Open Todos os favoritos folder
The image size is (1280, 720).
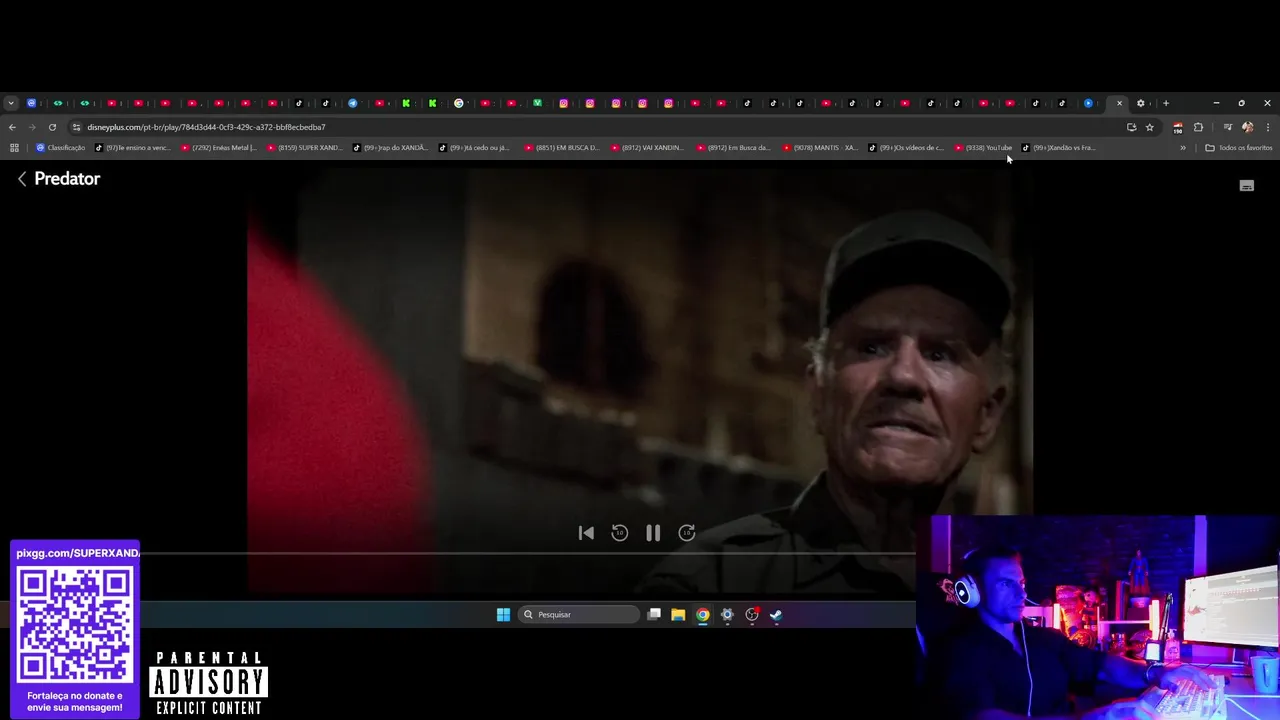coord(1239,148)
